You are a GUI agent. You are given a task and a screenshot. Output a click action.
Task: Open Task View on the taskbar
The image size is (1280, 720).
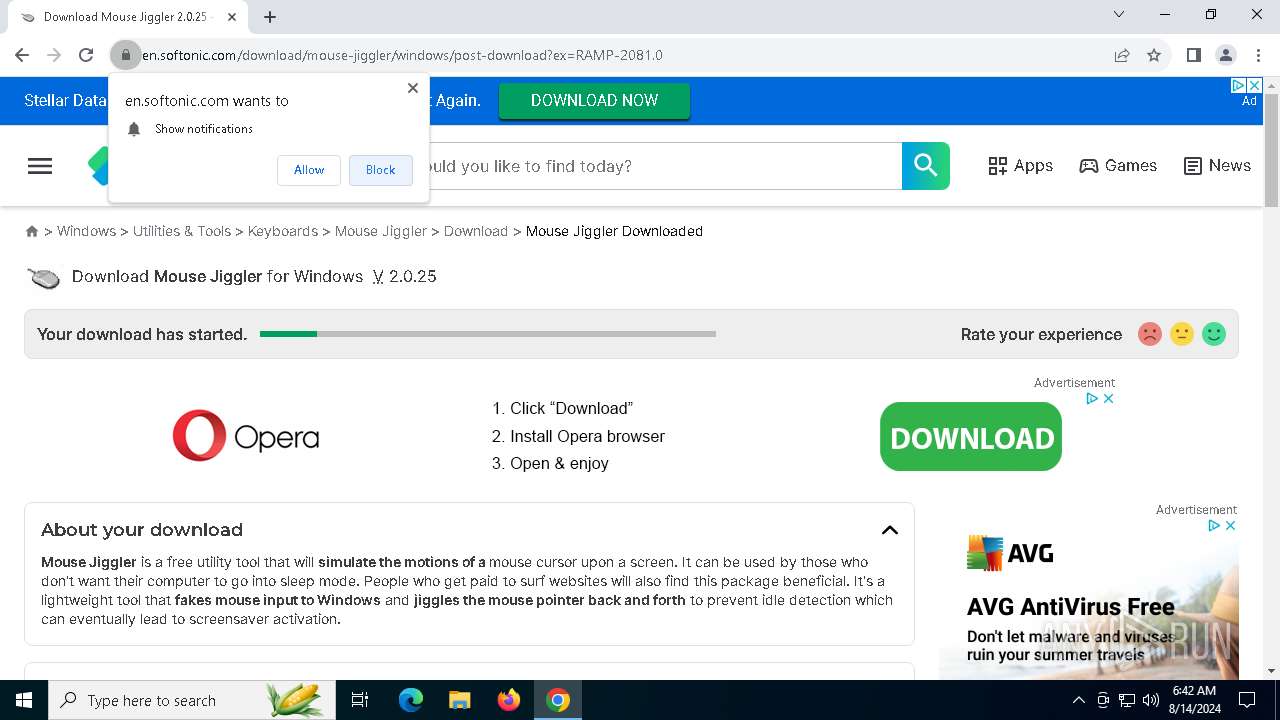(x=360, y=700)
